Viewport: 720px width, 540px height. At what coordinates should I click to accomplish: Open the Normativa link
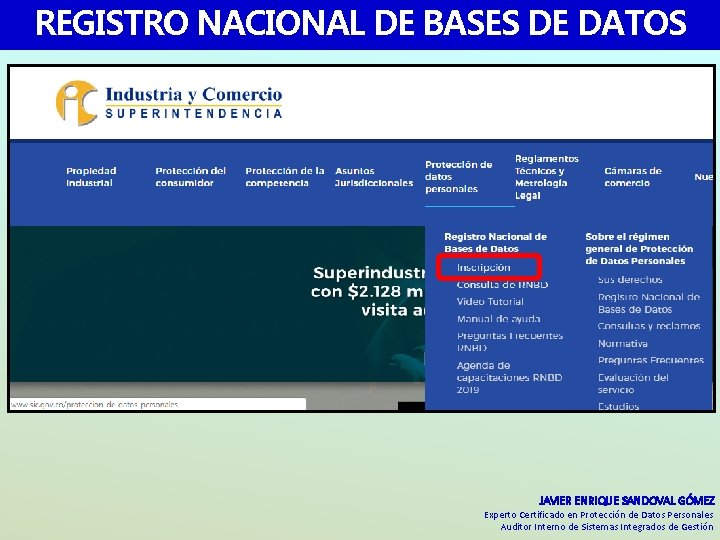[623, 343]
